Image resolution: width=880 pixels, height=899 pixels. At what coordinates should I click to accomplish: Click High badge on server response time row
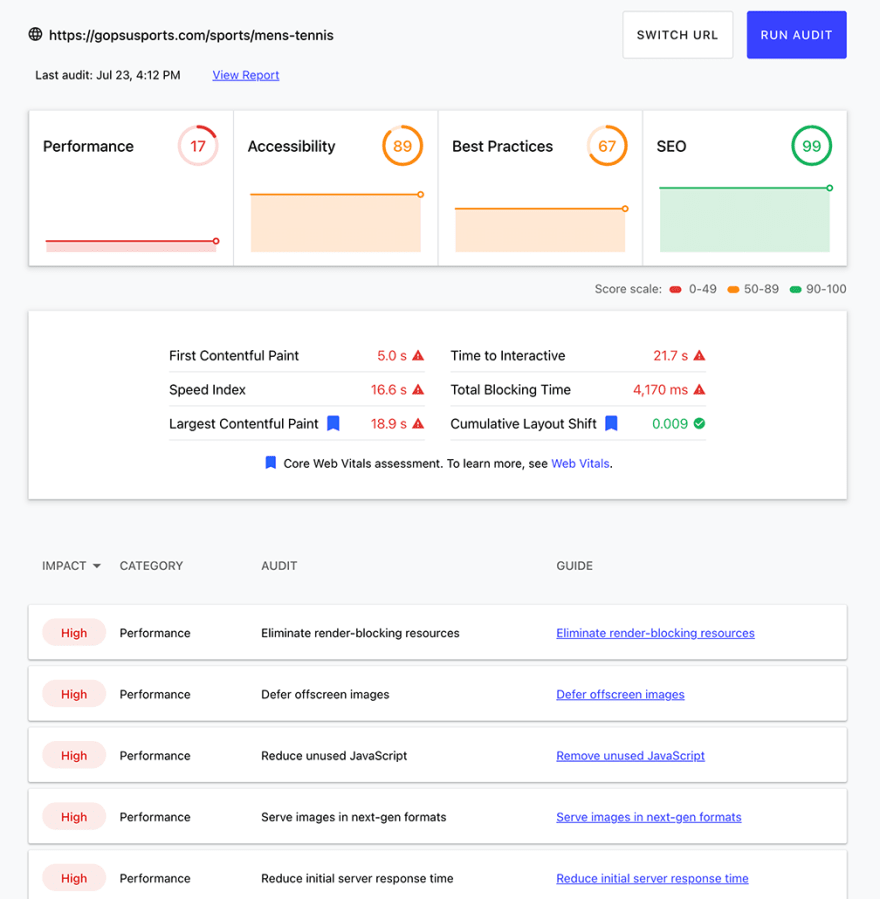point(74,878)
